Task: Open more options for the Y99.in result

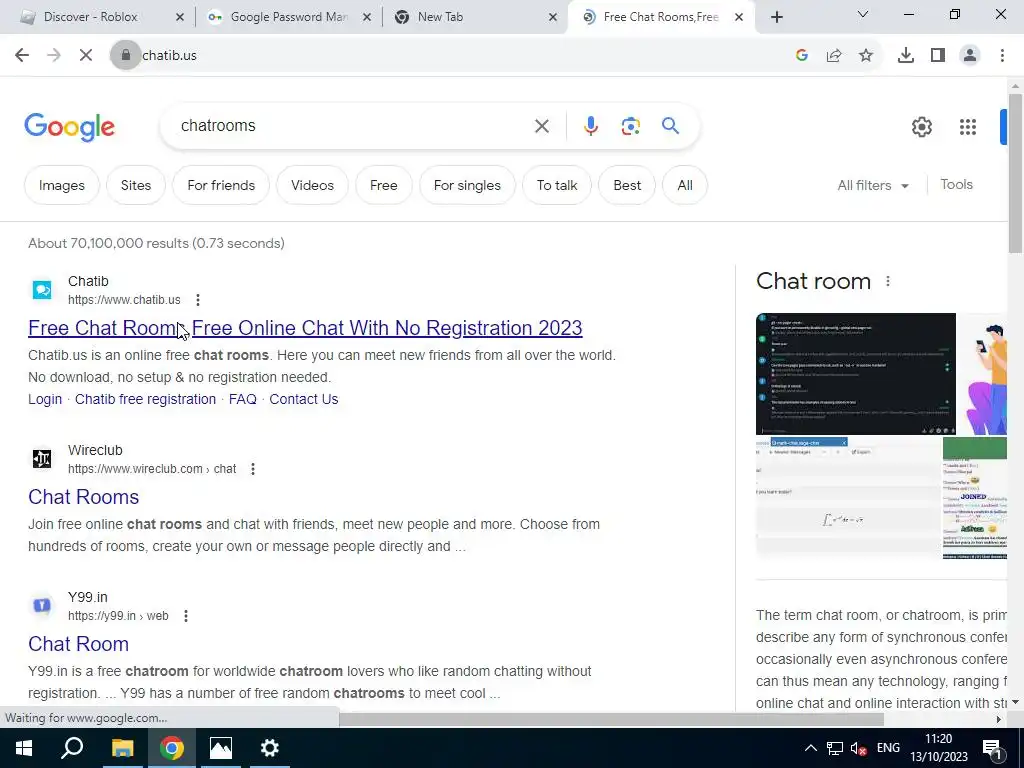Action: (185, 616)
